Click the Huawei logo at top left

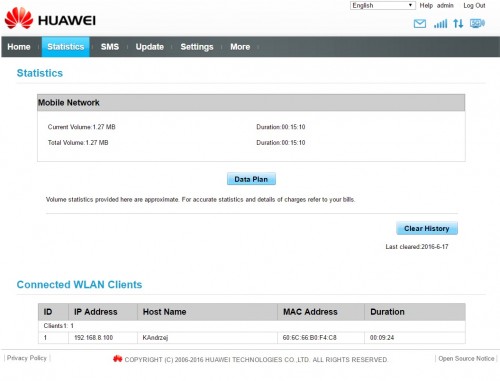click(50, 19)
